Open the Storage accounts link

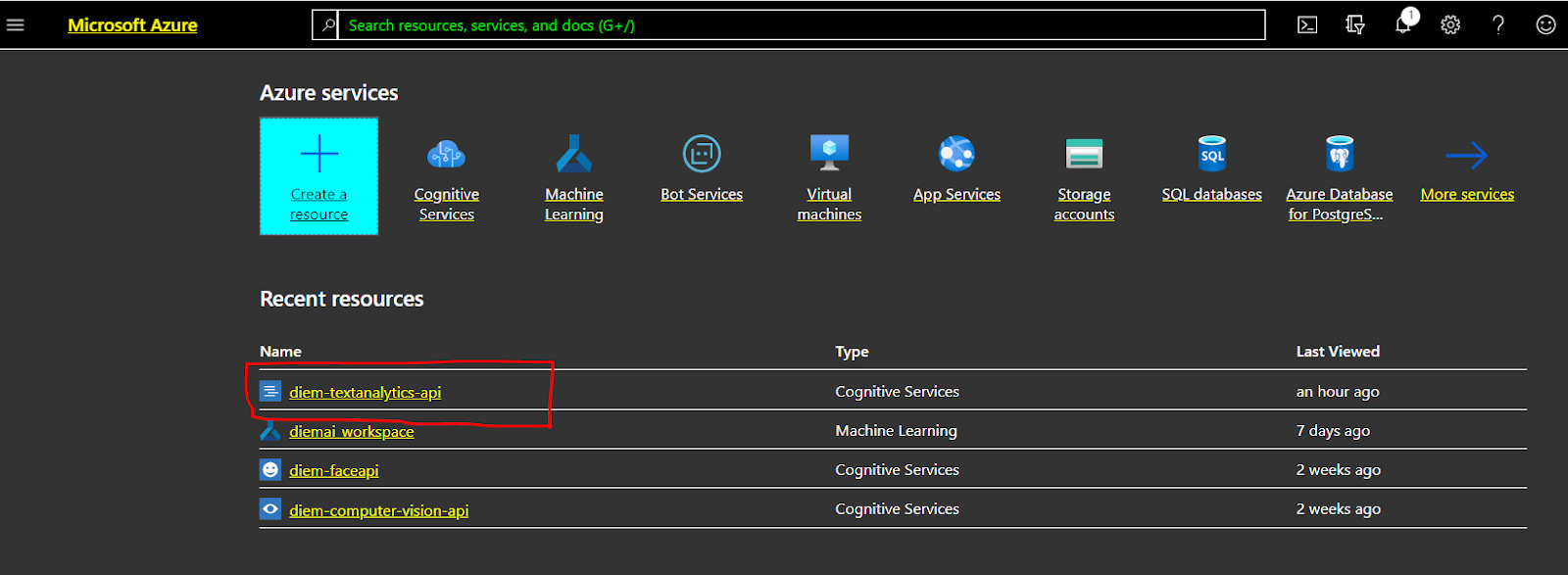click(x=1084, y=205)
